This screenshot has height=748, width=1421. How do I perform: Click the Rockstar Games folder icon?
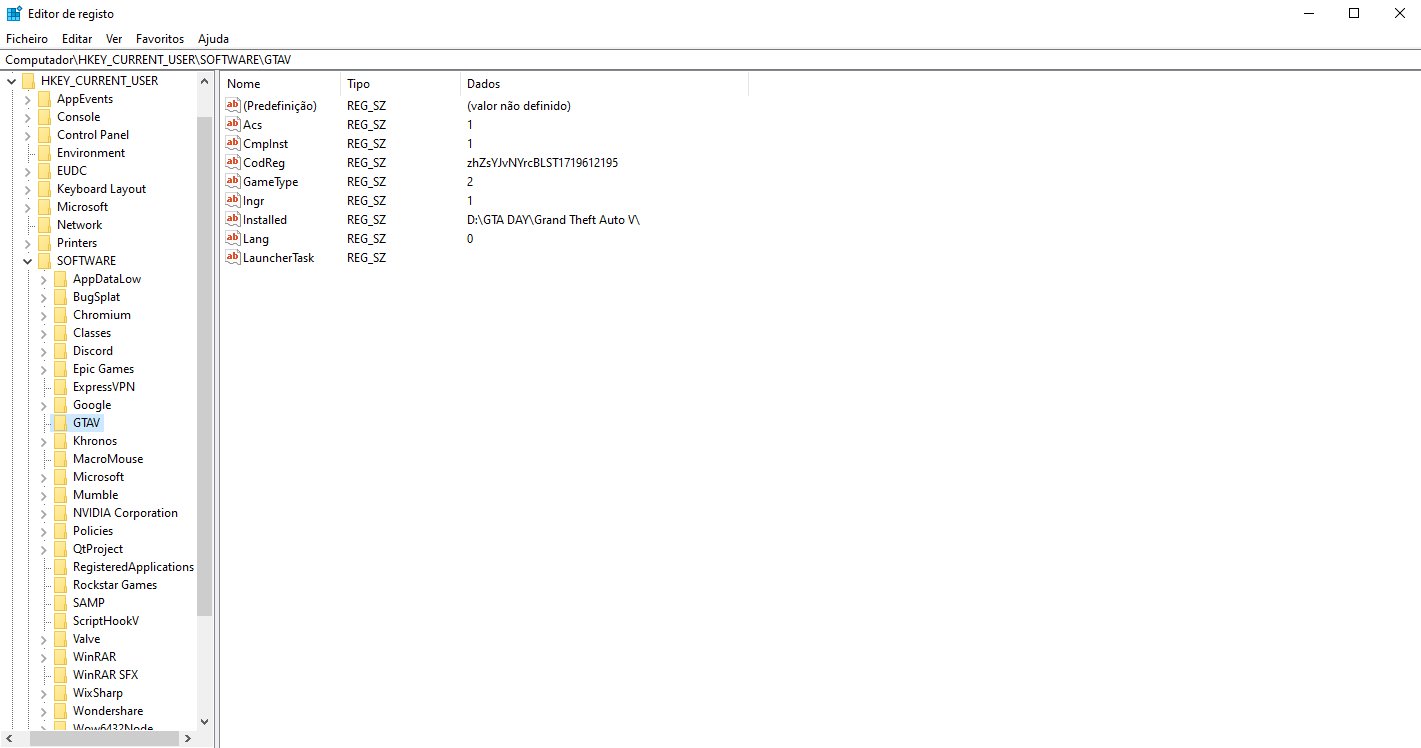[x=60, y=585]
